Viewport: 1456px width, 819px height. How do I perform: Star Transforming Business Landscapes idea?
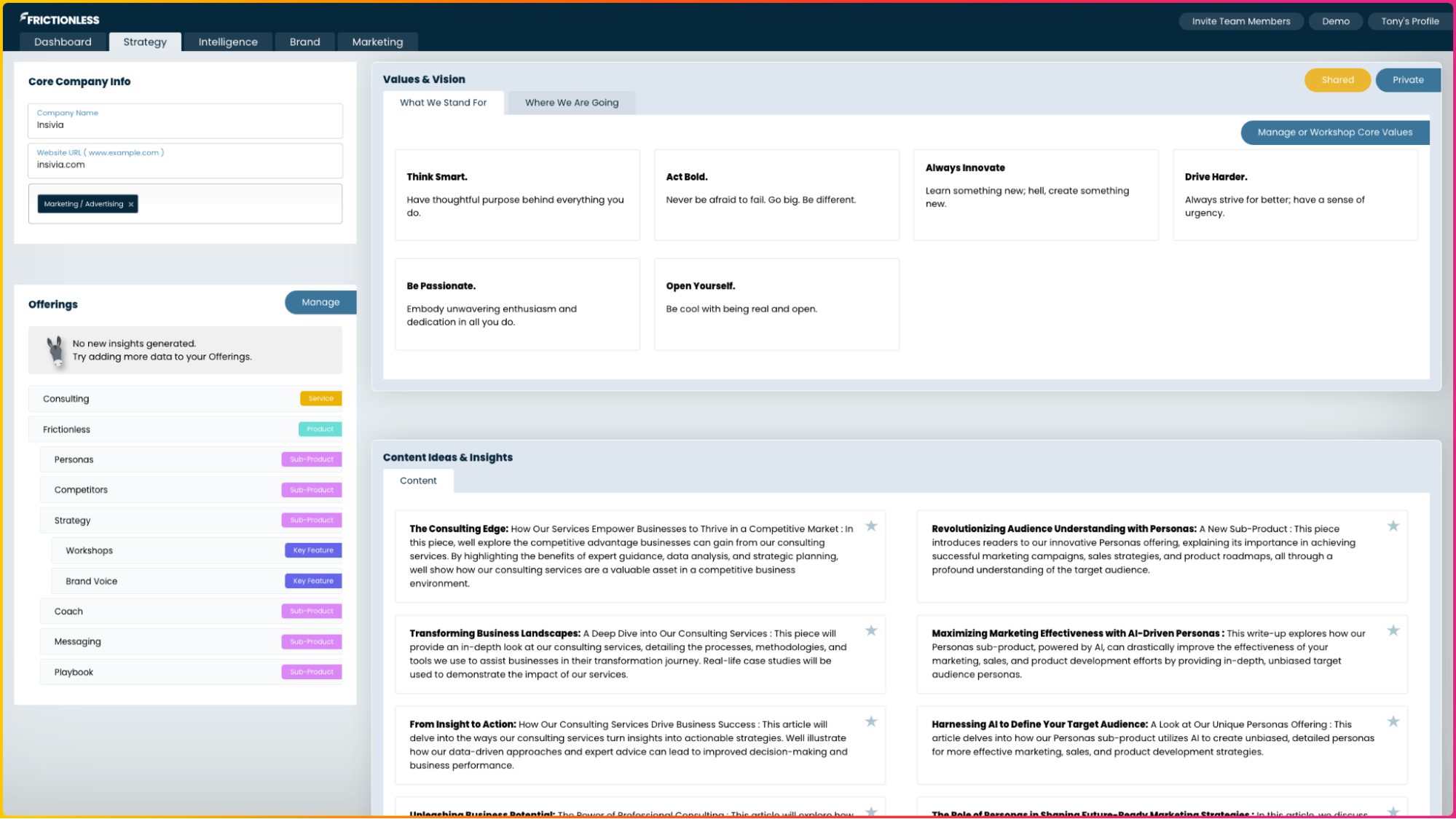tap(870, 630)
